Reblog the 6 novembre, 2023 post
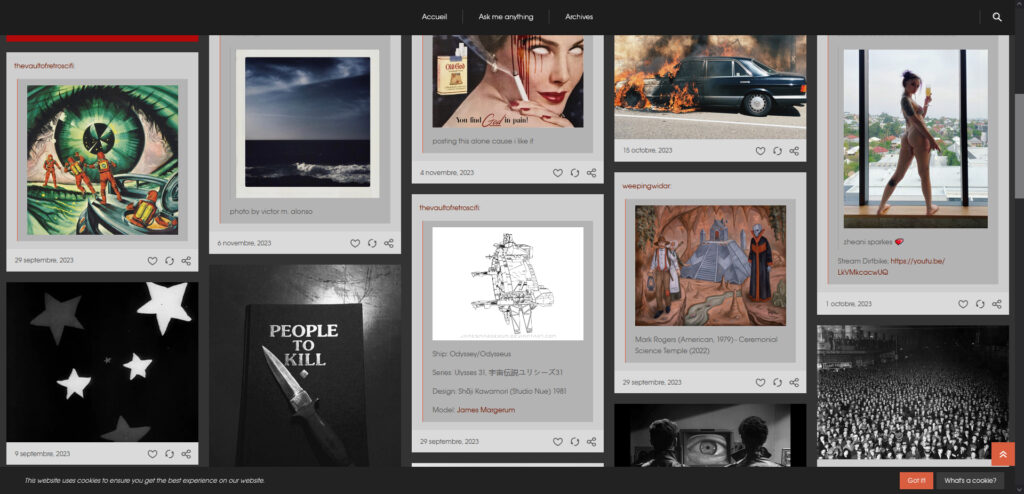The width and height of the screenshot is (1024, 494). [x=372, y=243]
